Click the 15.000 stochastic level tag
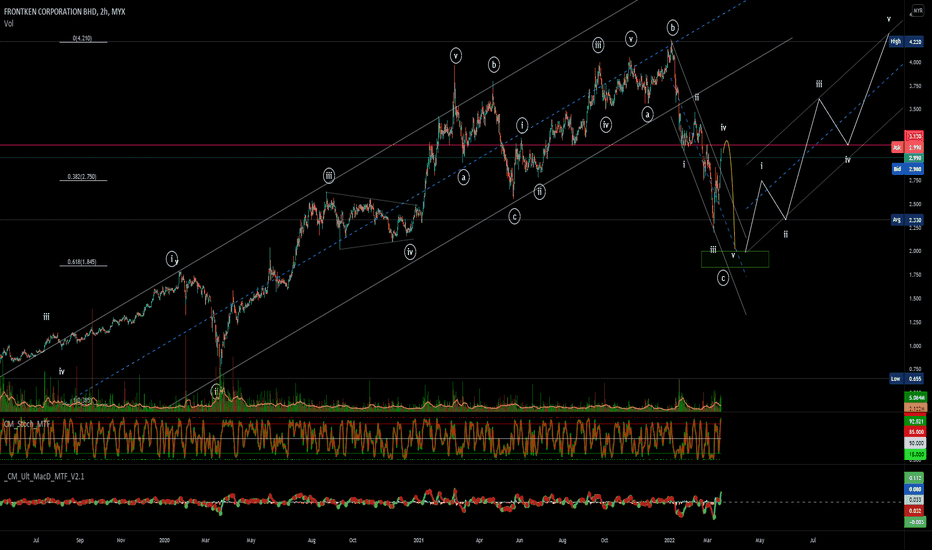Image resolution: width=932 pixels, height=550 pixels. click(915, 454)
